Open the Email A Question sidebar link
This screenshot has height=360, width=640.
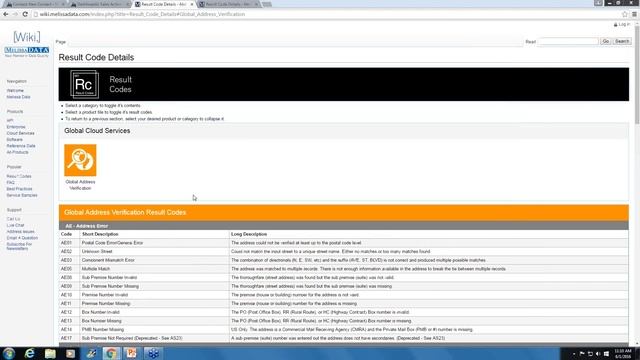(x=22, y=238)
